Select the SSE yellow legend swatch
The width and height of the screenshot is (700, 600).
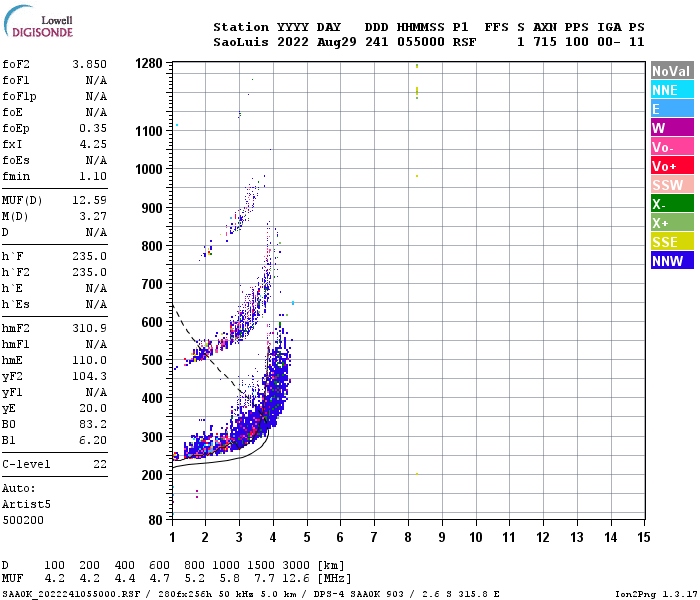[x=672, y=242]
